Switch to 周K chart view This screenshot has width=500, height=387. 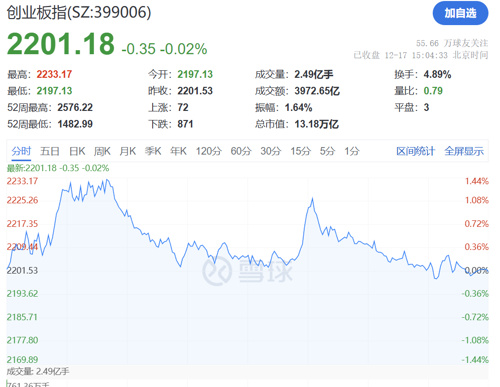click(x=102, y=151)
